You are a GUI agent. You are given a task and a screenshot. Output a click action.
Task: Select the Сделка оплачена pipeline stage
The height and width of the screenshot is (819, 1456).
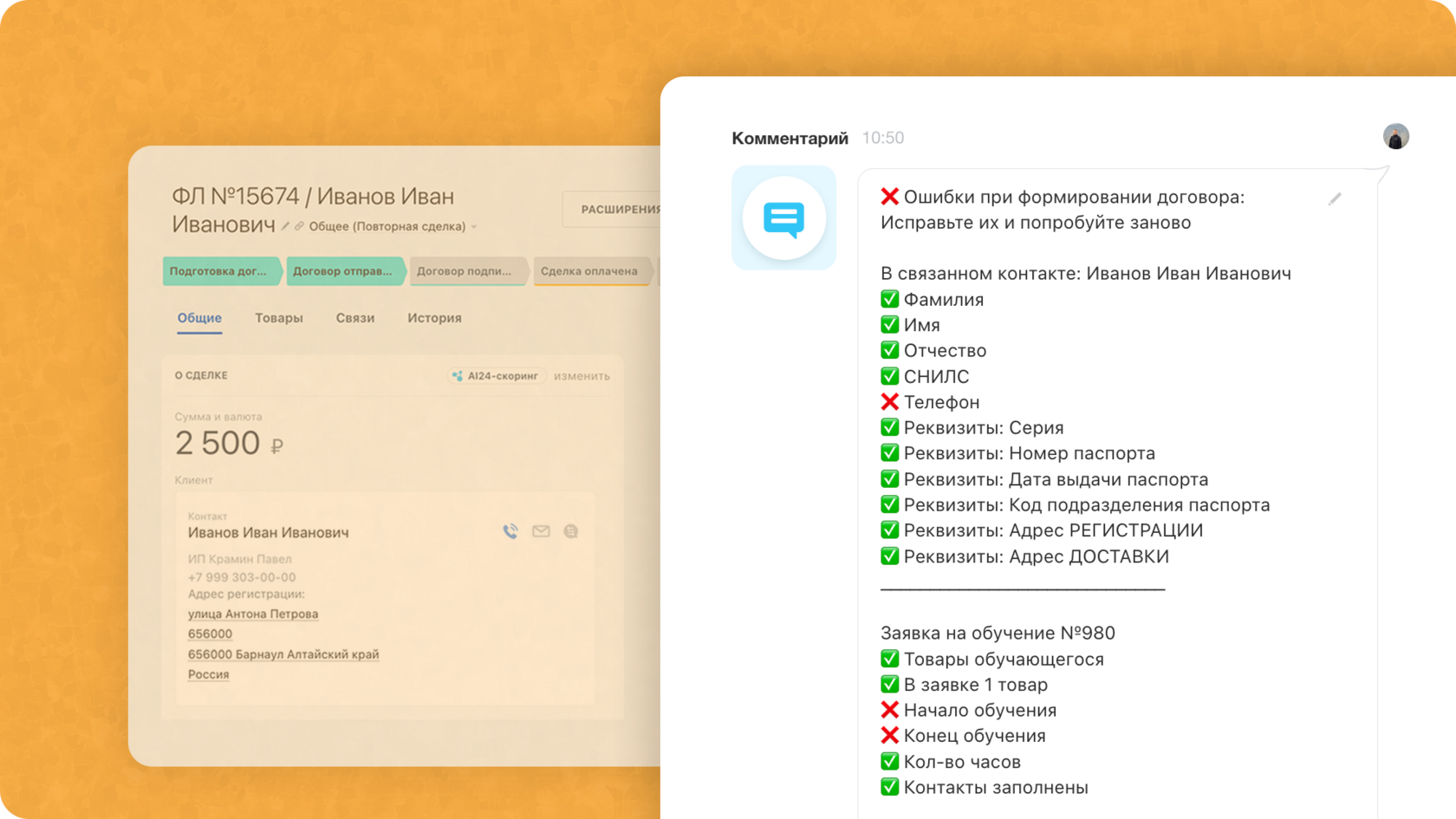[589, 271]
